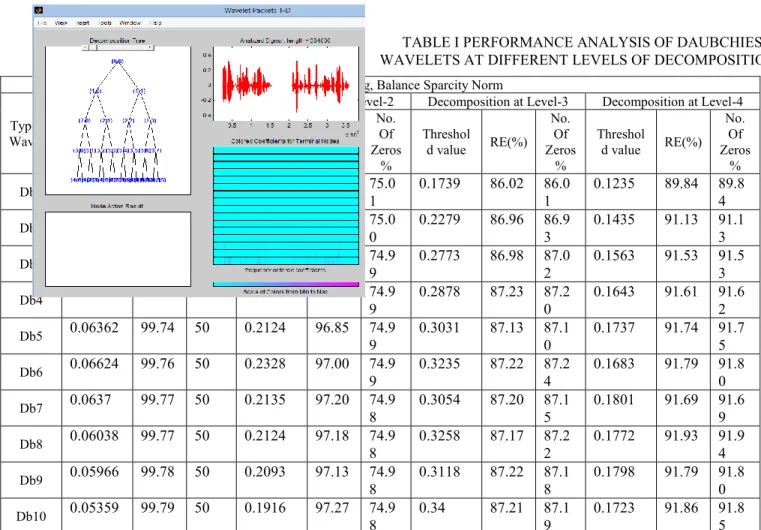The image size is (761, 530).
Task: Click the Decomposition at Level-3 header
Action: 498,101
